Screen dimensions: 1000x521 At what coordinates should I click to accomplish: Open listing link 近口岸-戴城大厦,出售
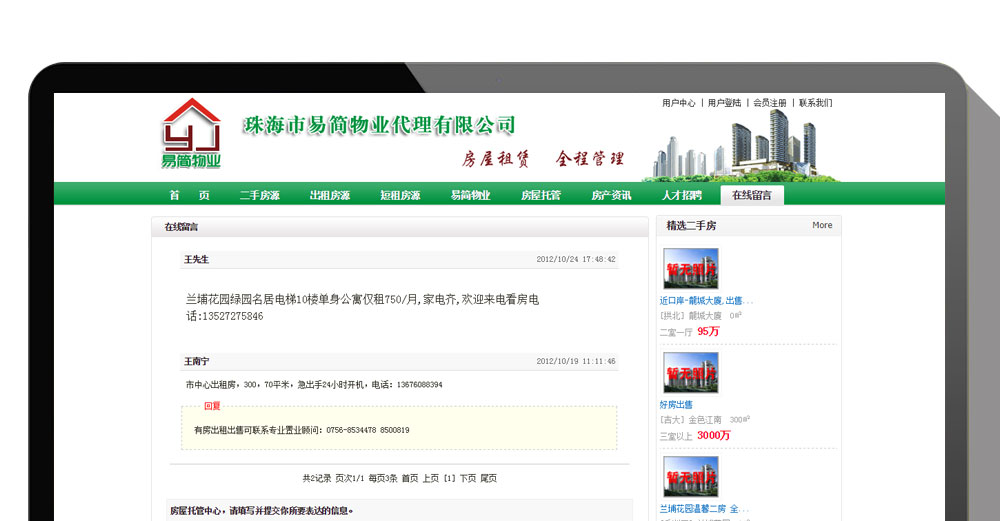pos(706,300)
